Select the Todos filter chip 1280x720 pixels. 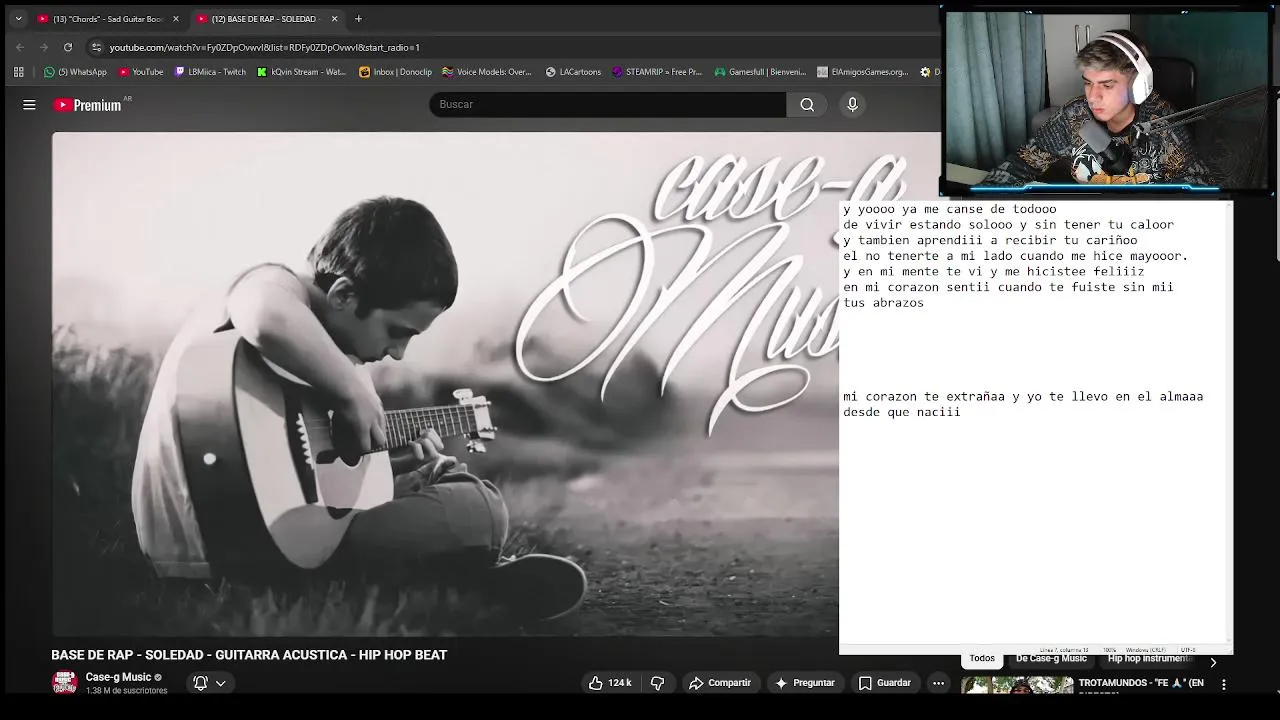point(982,659)
